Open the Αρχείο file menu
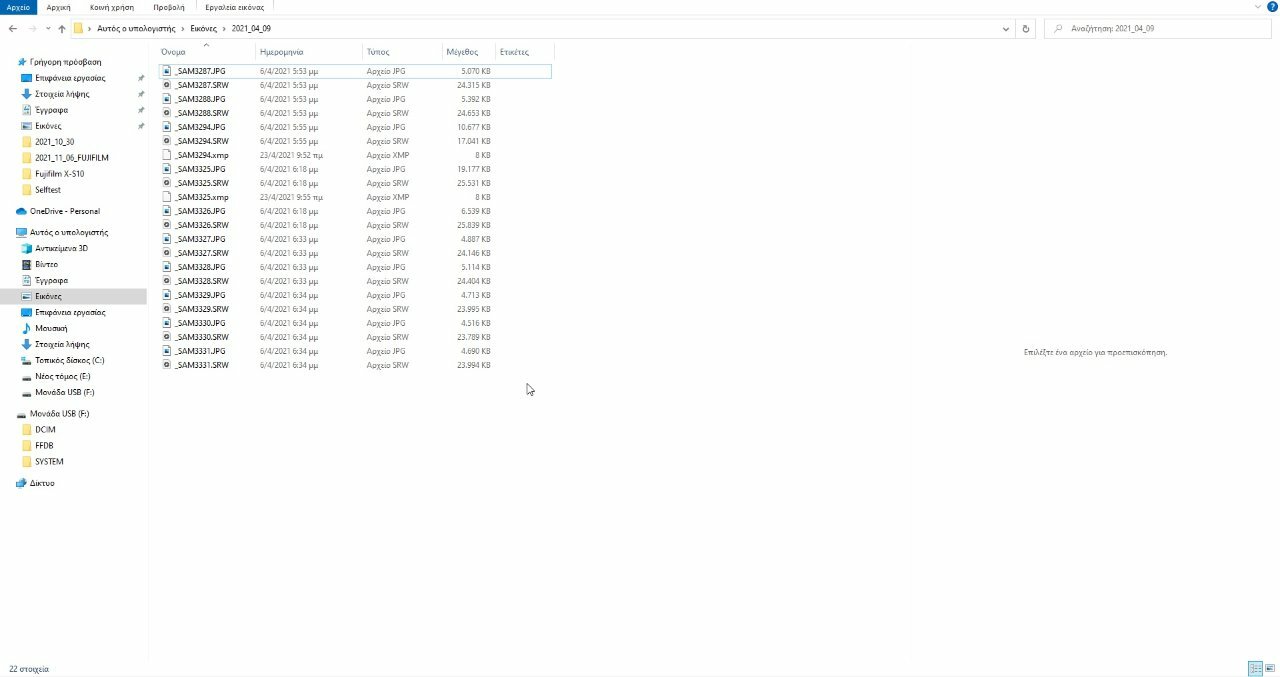 click(19, 7)
